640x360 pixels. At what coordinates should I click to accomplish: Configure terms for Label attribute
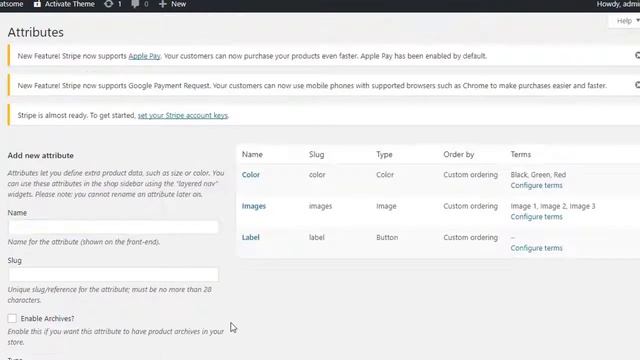pyautogui.click(x=536, y=248)
